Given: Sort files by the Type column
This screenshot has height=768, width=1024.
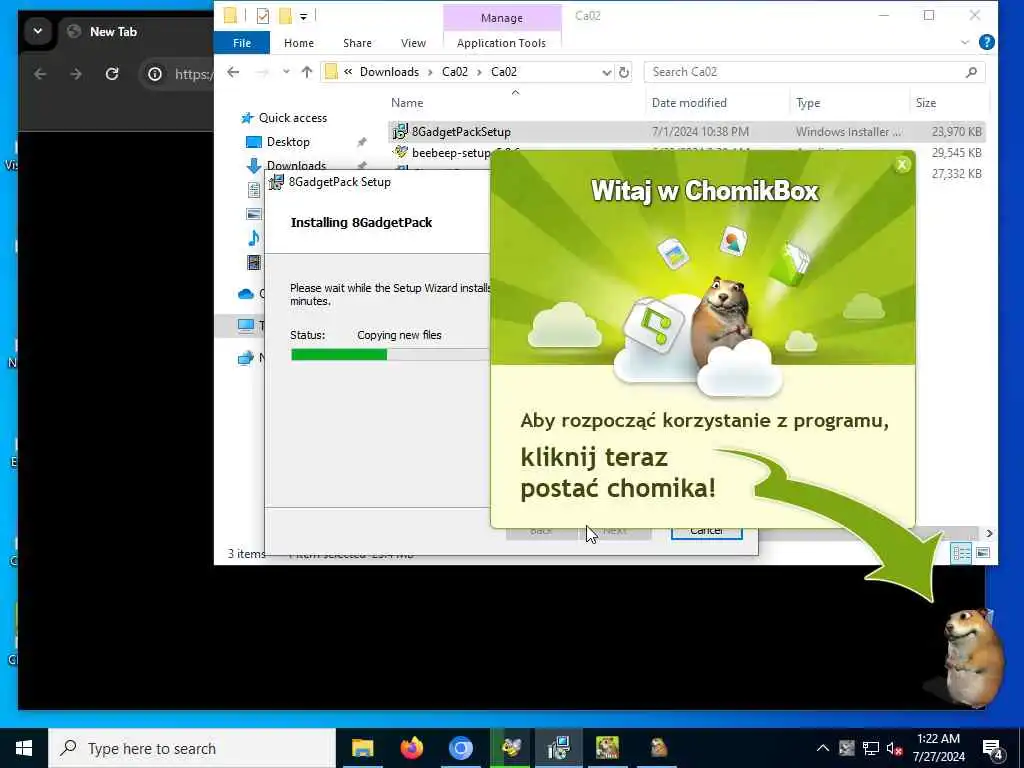Looking at the screenshot, I should point(808,103).
